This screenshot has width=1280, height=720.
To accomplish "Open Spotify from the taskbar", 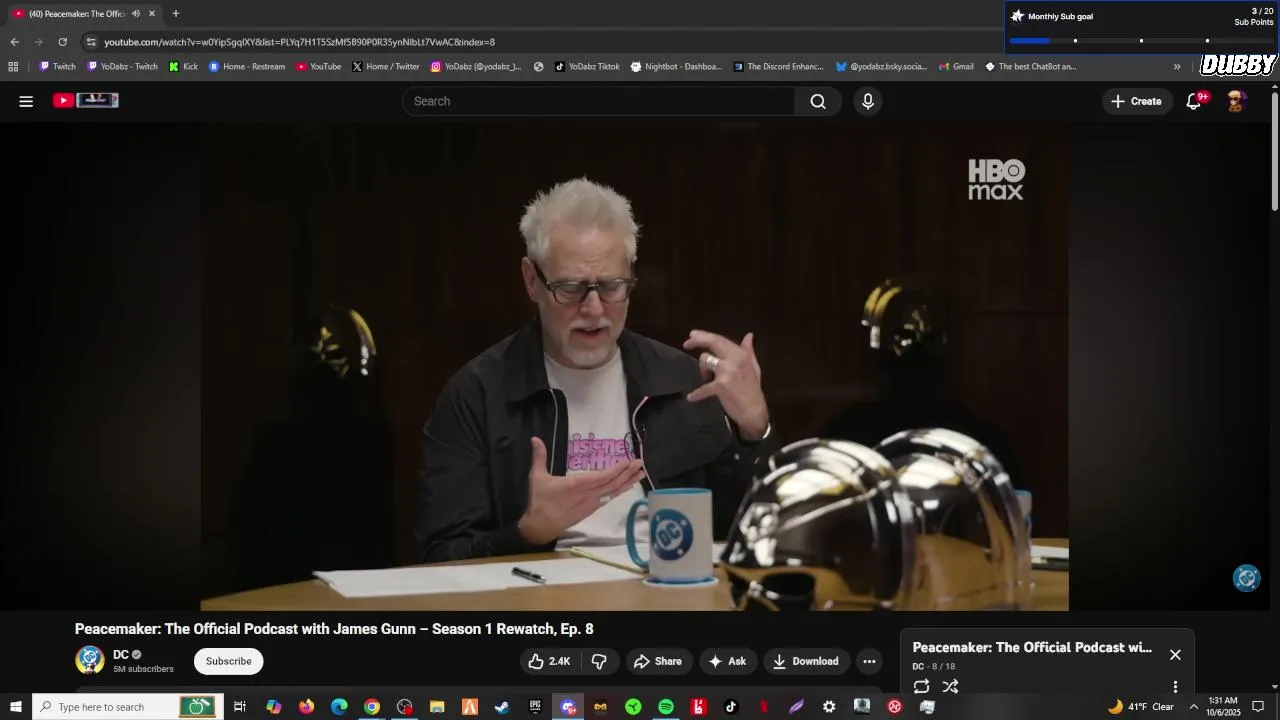I will coord(666,707).
